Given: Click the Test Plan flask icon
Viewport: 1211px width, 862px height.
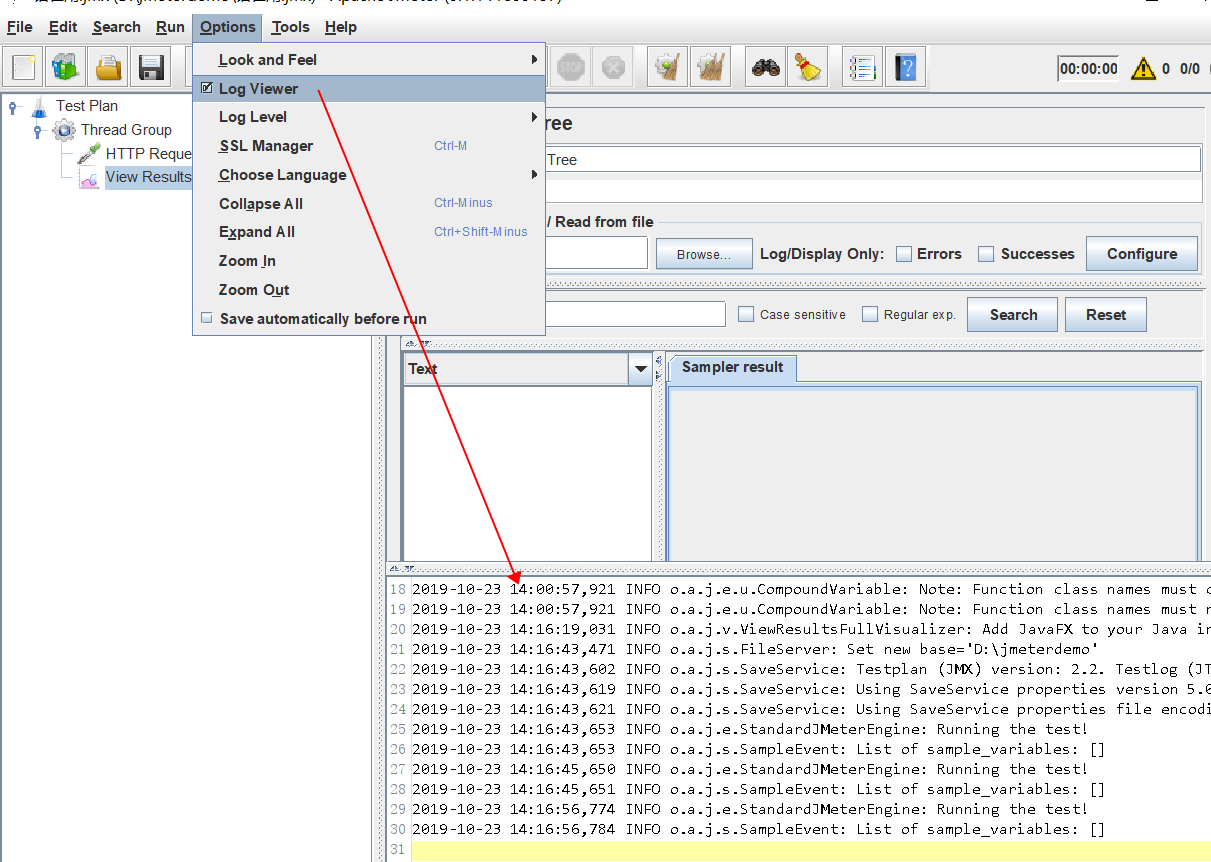Looking at the screenshot, I should point(39,106).
